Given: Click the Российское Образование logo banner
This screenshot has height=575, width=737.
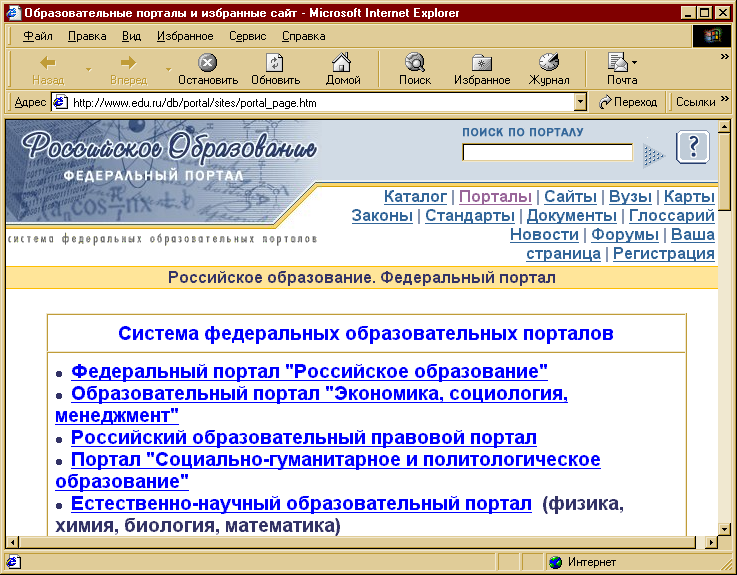Looking at the screenshot, I should [x=162, y=172].
